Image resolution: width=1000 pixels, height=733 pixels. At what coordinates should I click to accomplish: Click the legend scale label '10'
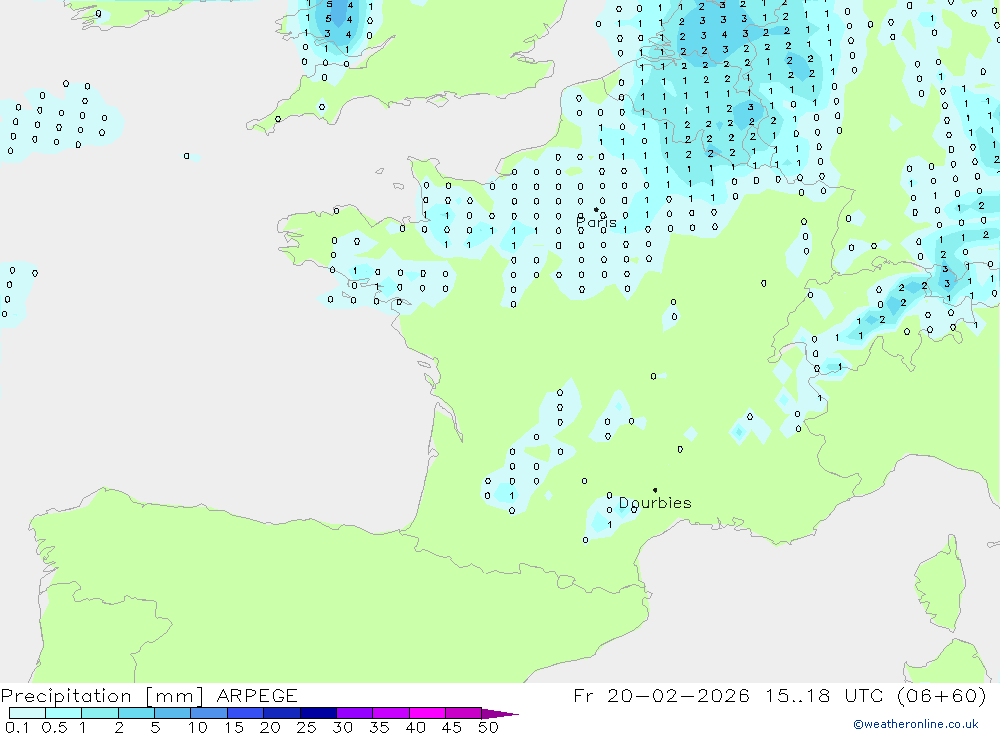coord(198,727)
